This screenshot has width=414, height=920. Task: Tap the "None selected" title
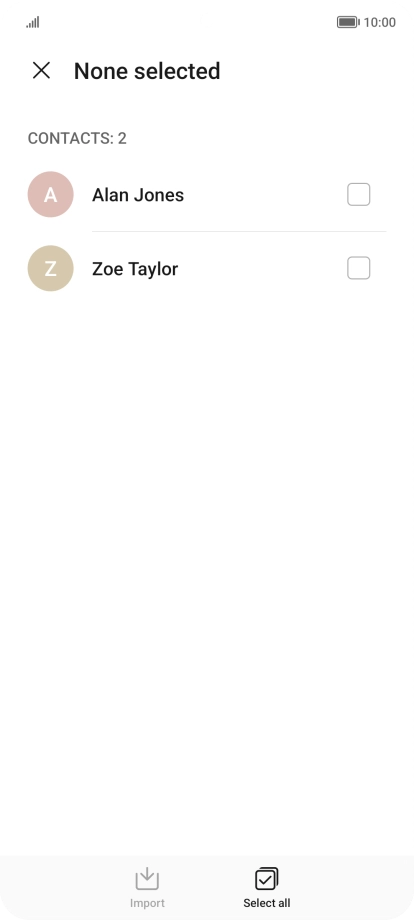147,71
